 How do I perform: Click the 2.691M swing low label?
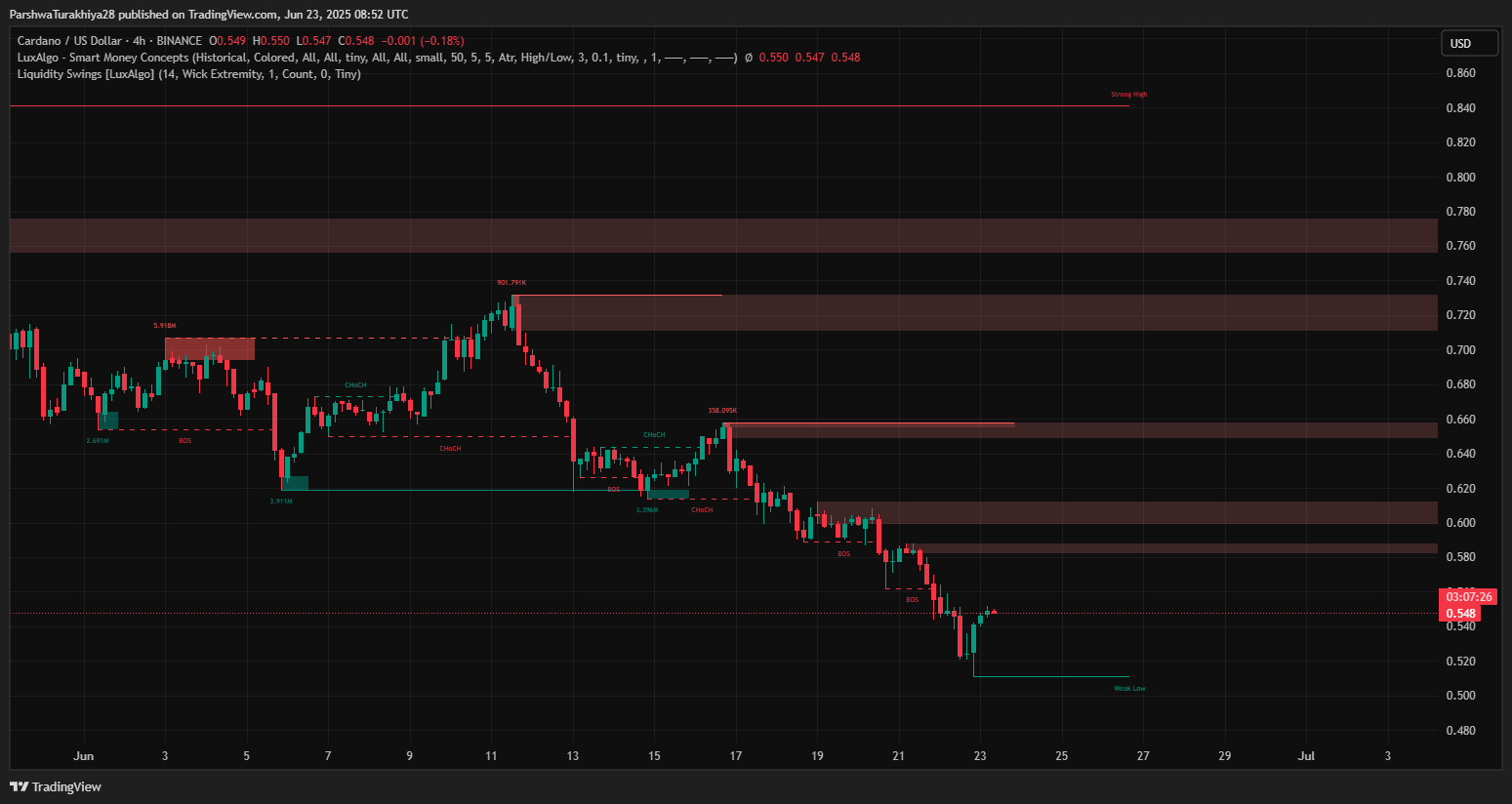[98, 441]
